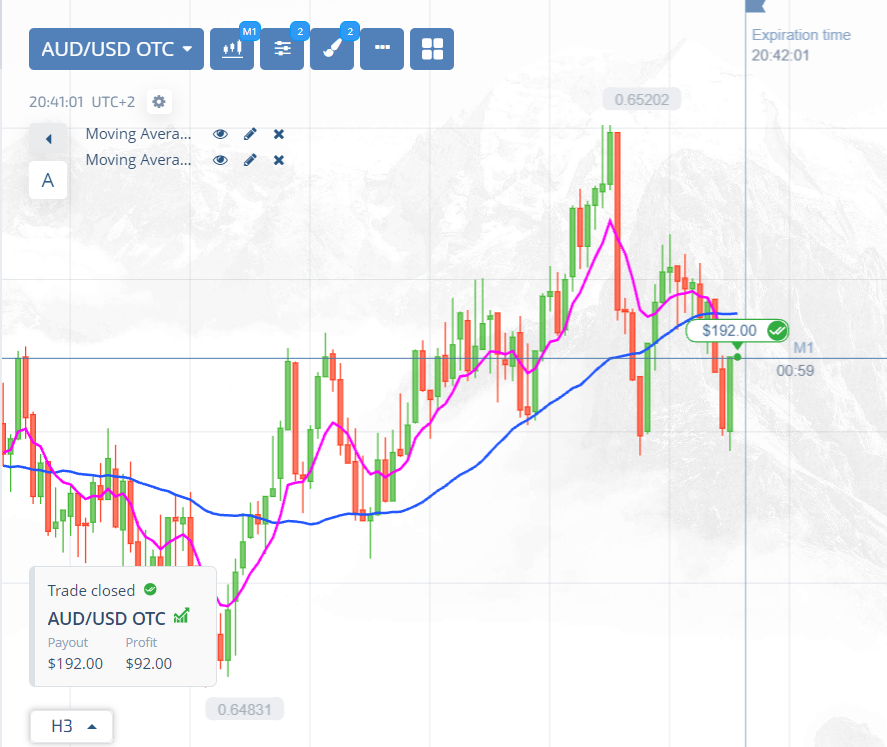Edit the first Moving Average indicator

click(250, 134)
